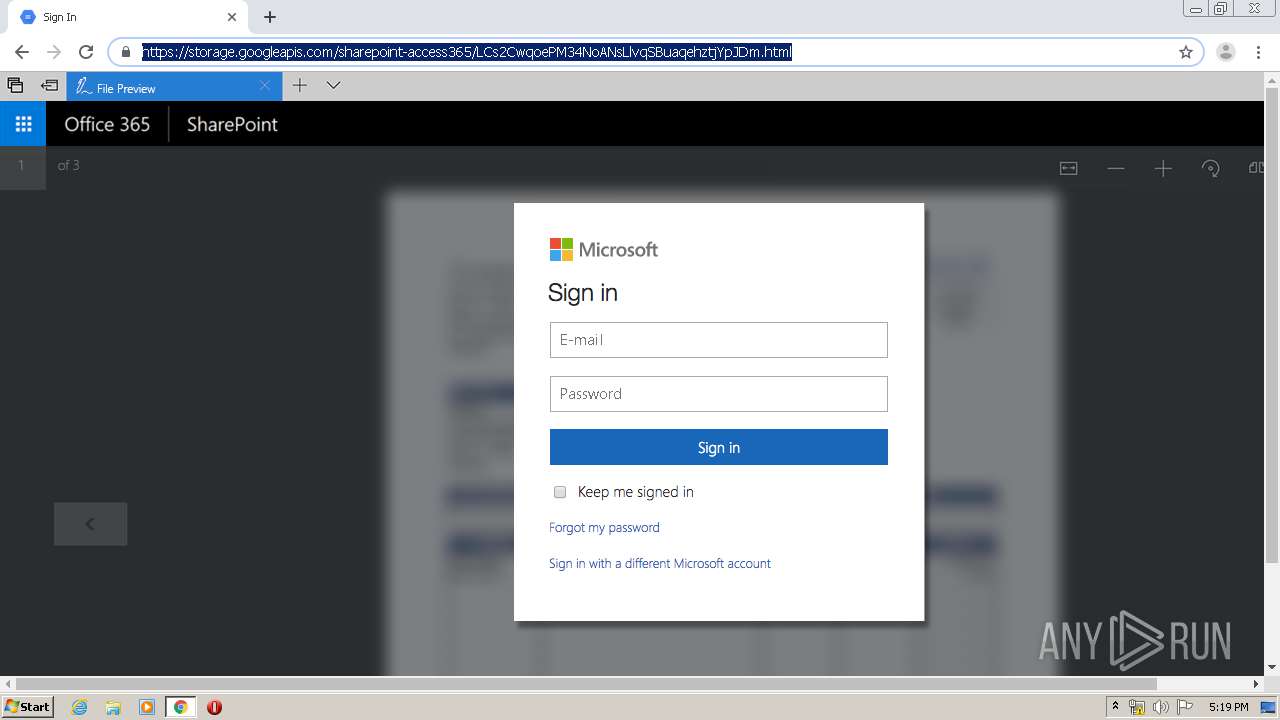Image resolution: width=1280 pixels, height=720 pixels.
Task: Click the SharePoint label
Action: click(x=232, y=124)
